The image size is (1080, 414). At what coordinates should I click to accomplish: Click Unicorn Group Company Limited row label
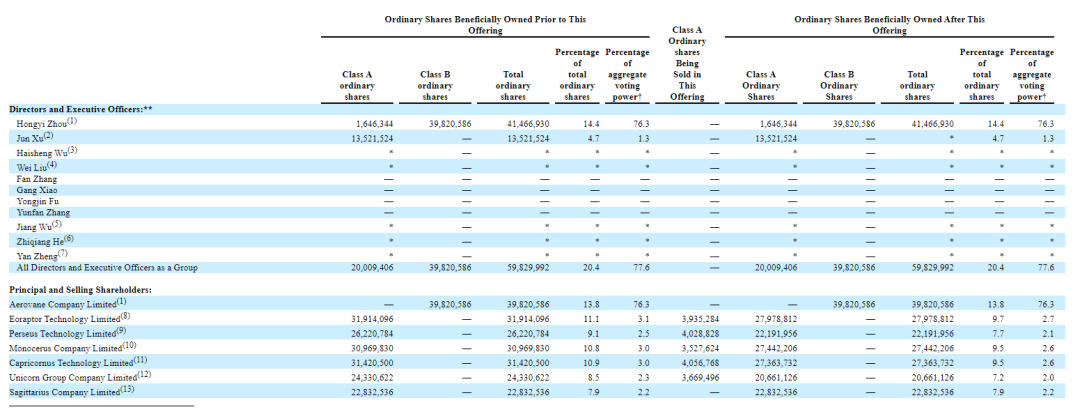tap(79, 377)
